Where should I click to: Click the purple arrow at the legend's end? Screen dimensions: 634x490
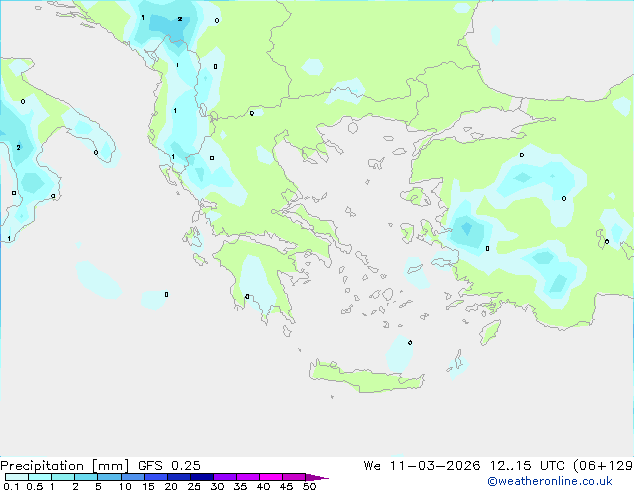click(x=317, y=477)
